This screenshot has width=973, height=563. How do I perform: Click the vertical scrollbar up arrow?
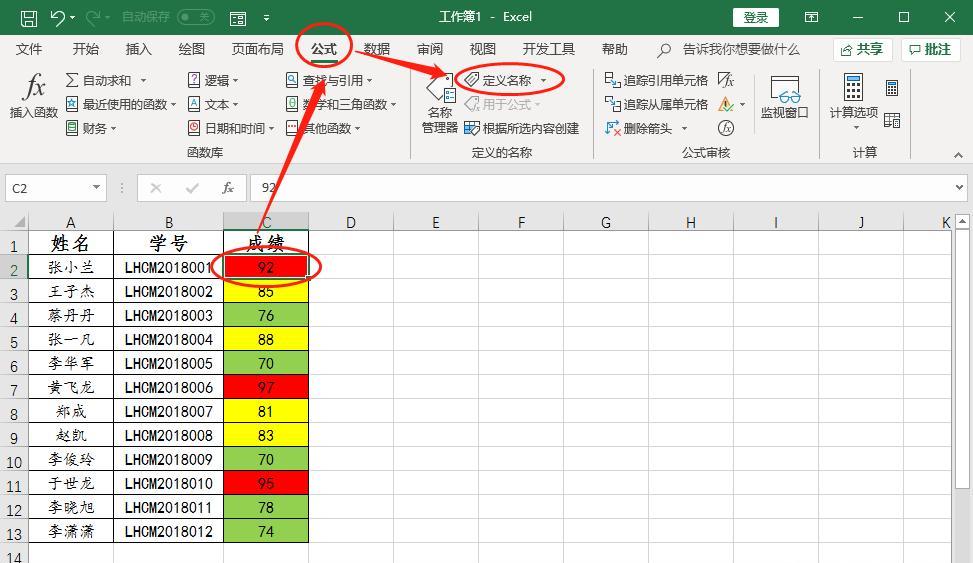click(962, 222)
